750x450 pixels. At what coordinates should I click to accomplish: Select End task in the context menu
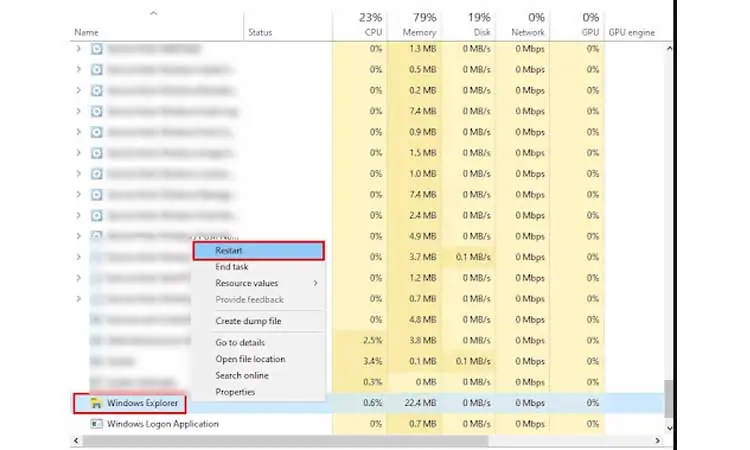(232, 267)
